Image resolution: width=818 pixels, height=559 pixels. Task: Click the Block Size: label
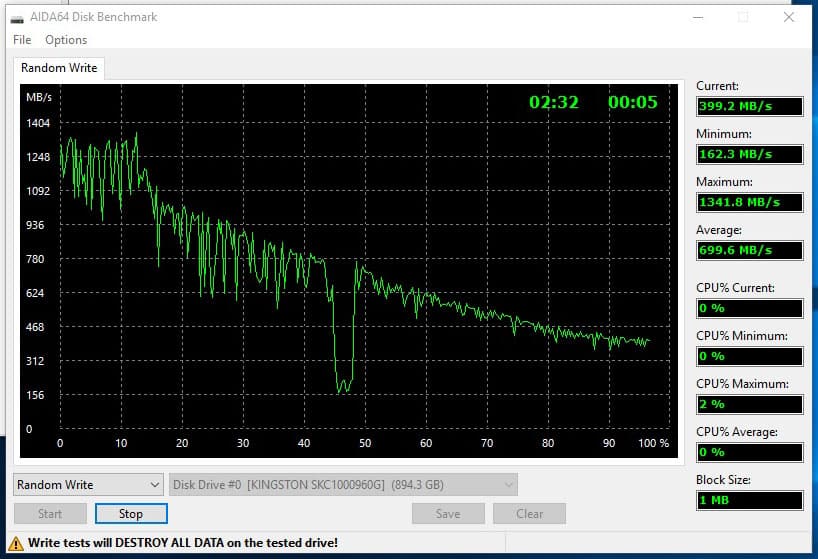(x=723, y=480)
